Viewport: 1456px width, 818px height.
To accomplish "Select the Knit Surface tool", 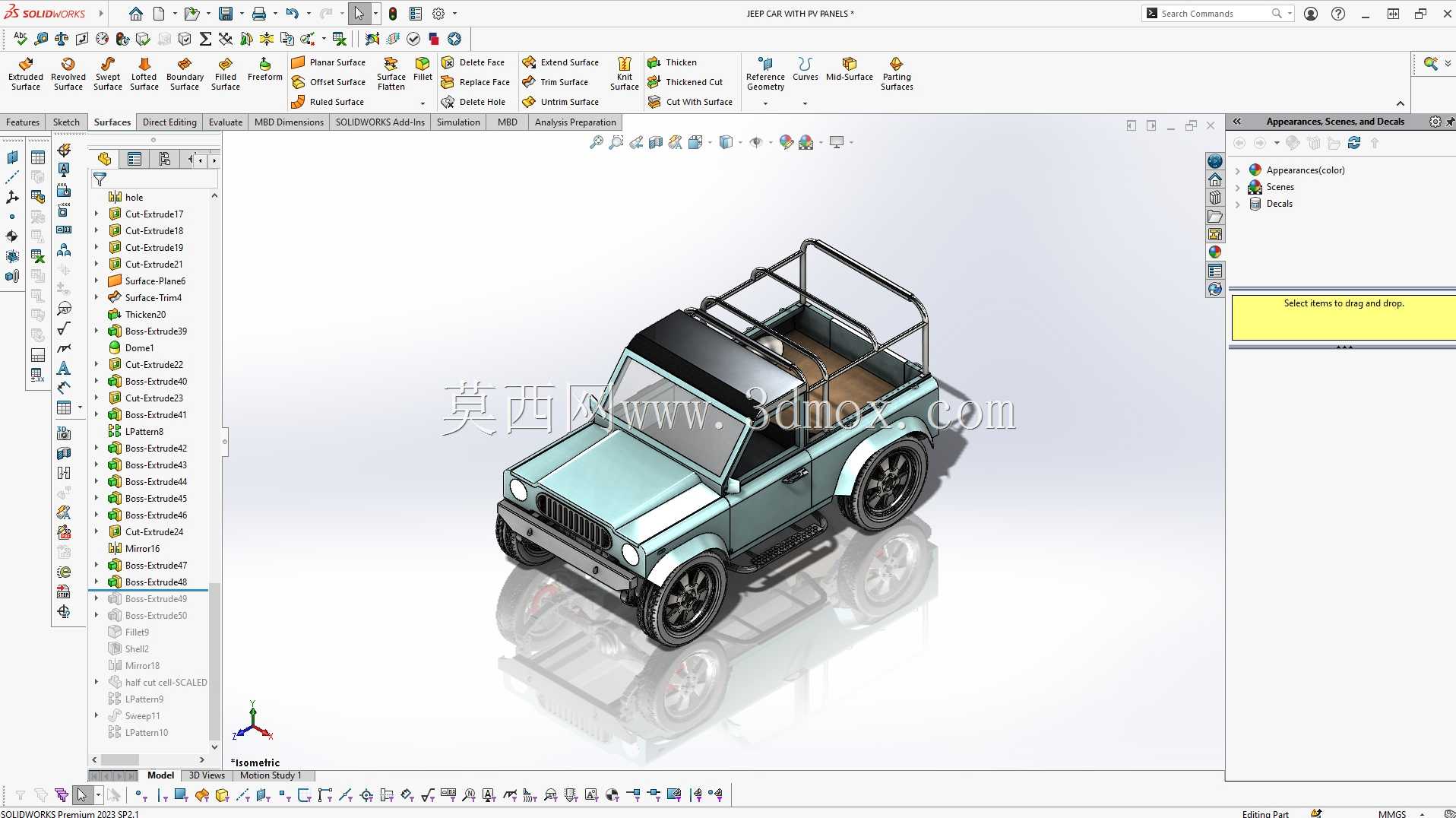I will pyautogui.click(x=625, y=74).
